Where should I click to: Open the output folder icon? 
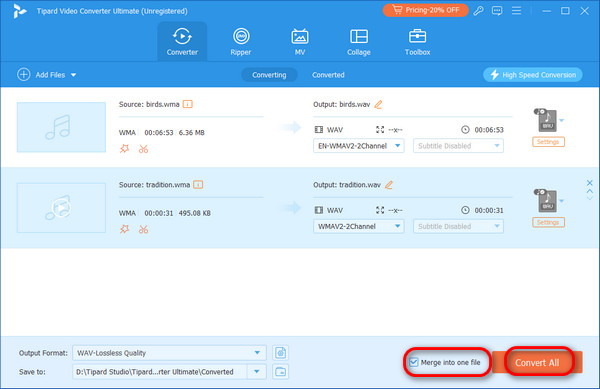click(x=280, y=371)
